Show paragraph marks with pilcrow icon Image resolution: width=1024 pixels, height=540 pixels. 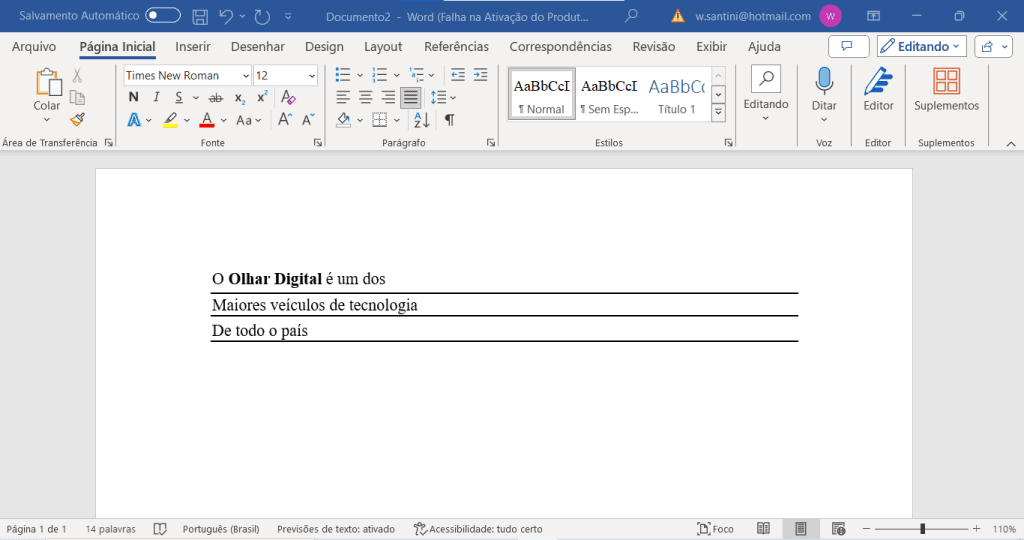(449, 120)
